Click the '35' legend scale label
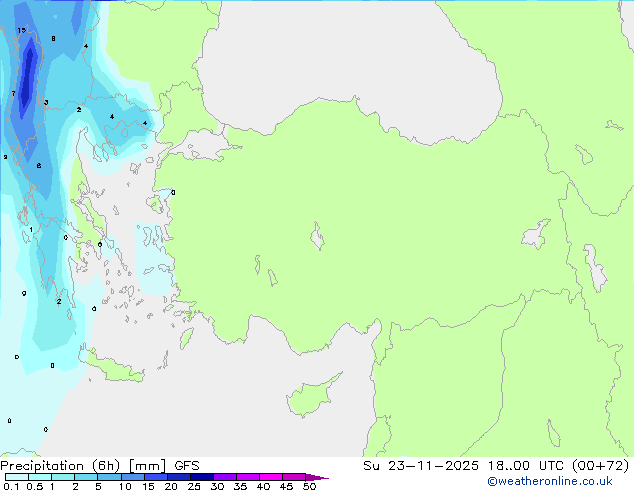634x490 pixels. coord(240,486)
